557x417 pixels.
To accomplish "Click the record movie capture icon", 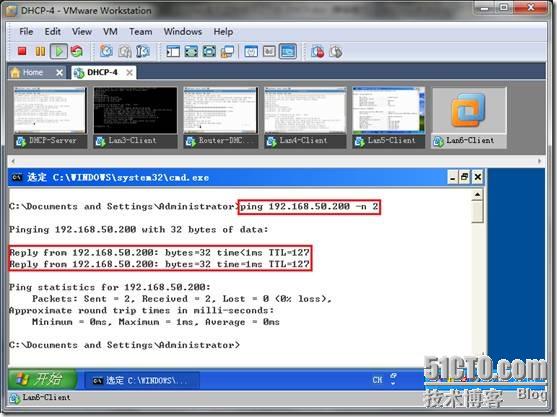I will tap(317, 52).
